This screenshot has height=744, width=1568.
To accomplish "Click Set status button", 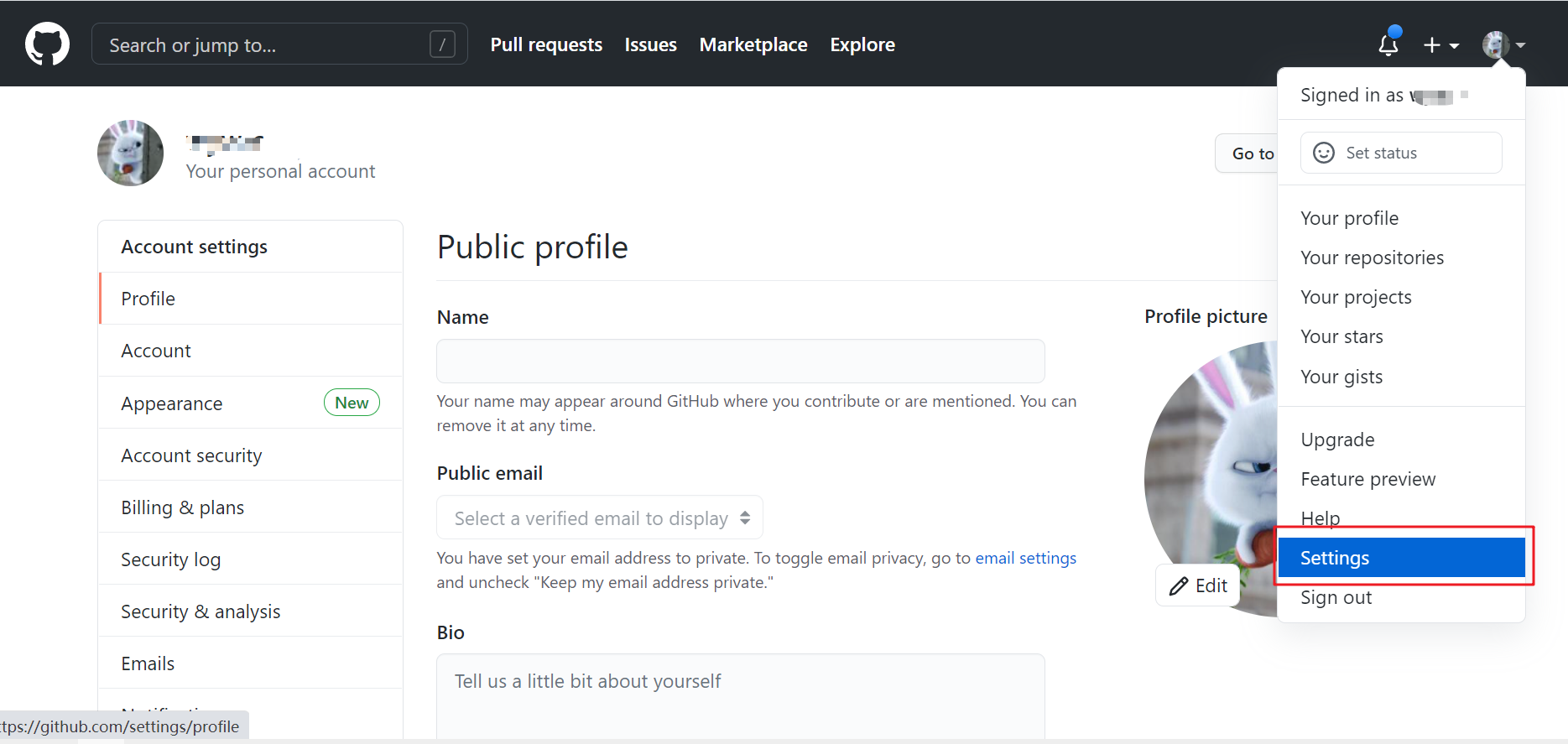I will pos(1401,153).
